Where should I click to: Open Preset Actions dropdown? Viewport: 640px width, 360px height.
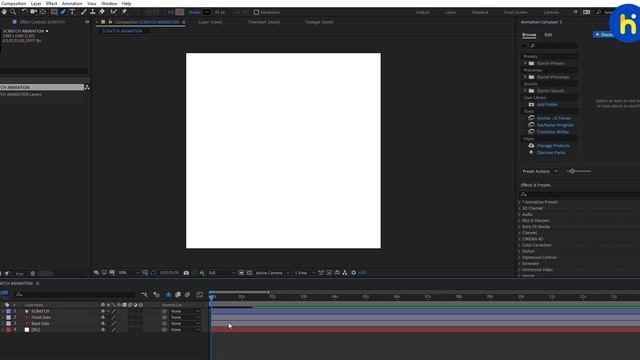pos(540,171)
